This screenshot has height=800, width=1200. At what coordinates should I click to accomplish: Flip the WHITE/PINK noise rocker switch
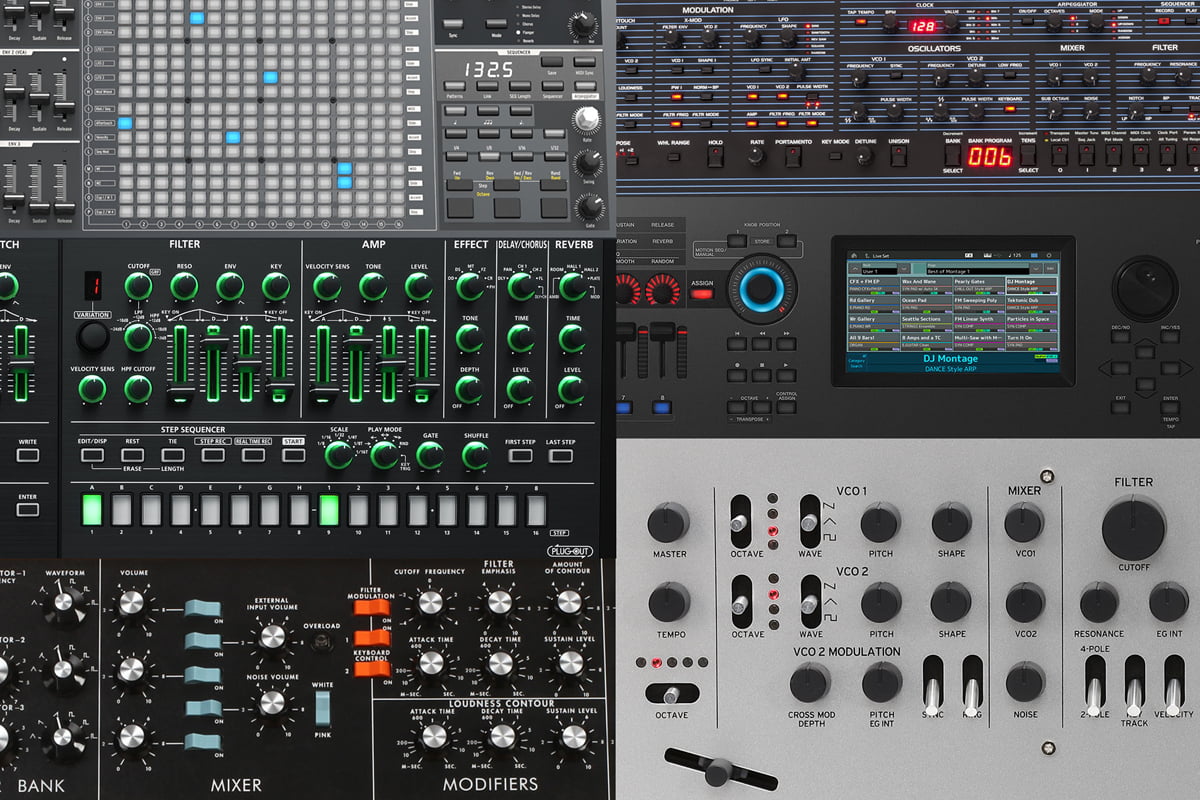tap(323, 709)
